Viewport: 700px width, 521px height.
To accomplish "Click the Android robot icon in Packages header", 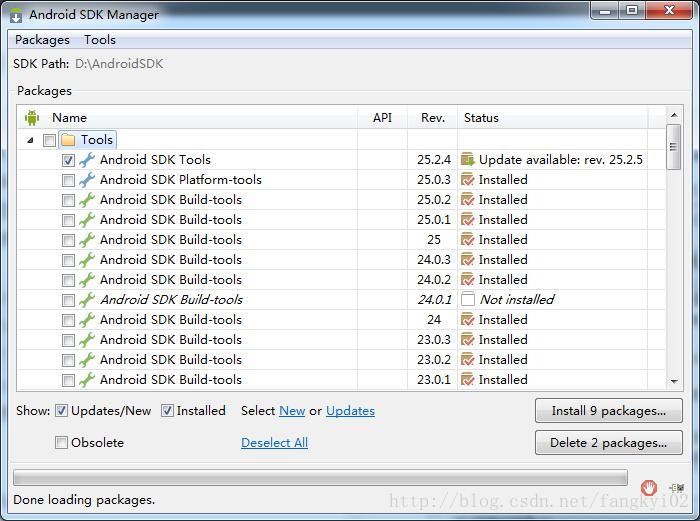I will tap(32, 118).
